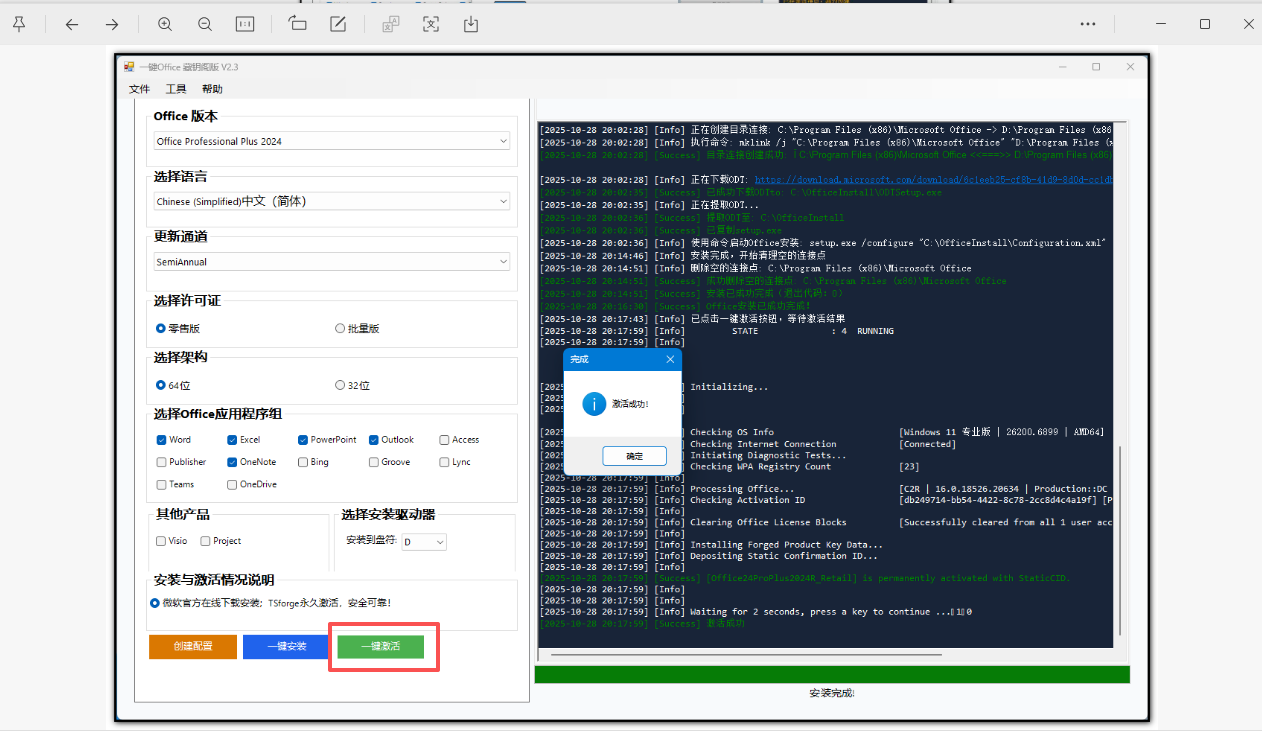Viewport: 1262px width, 731px height.
Task: Click the translate image icon
Action: 391,24
